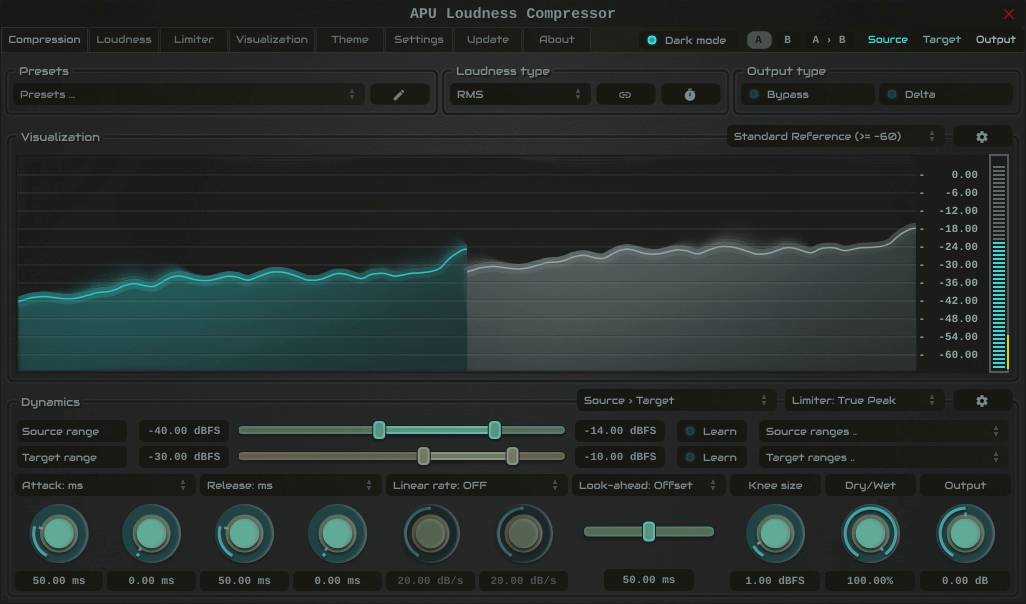Switch to Loudness tab
Image resolution: width=1026 pixels, height=604 pixels.
124,39
